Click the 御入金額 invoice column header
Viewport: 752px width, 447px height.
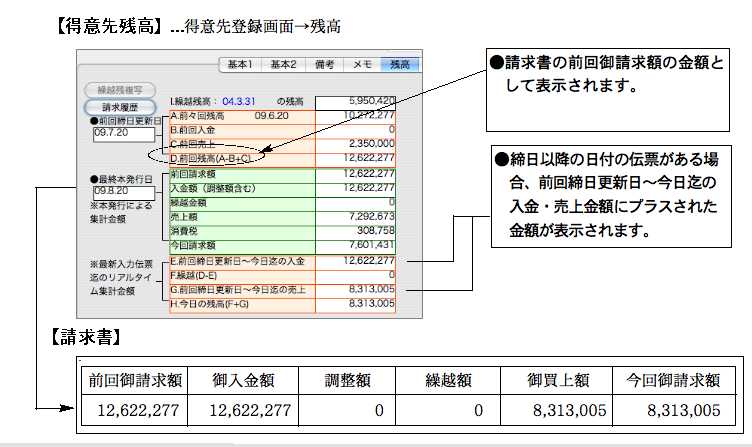point(243,381)
